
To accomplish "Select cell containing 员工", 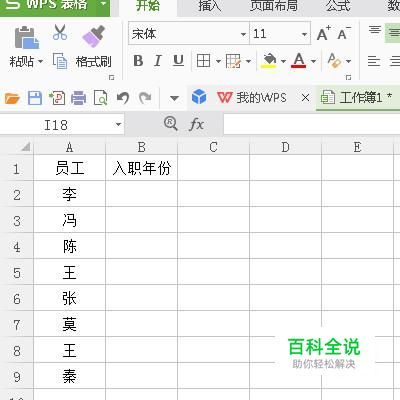I will [70, 168].
